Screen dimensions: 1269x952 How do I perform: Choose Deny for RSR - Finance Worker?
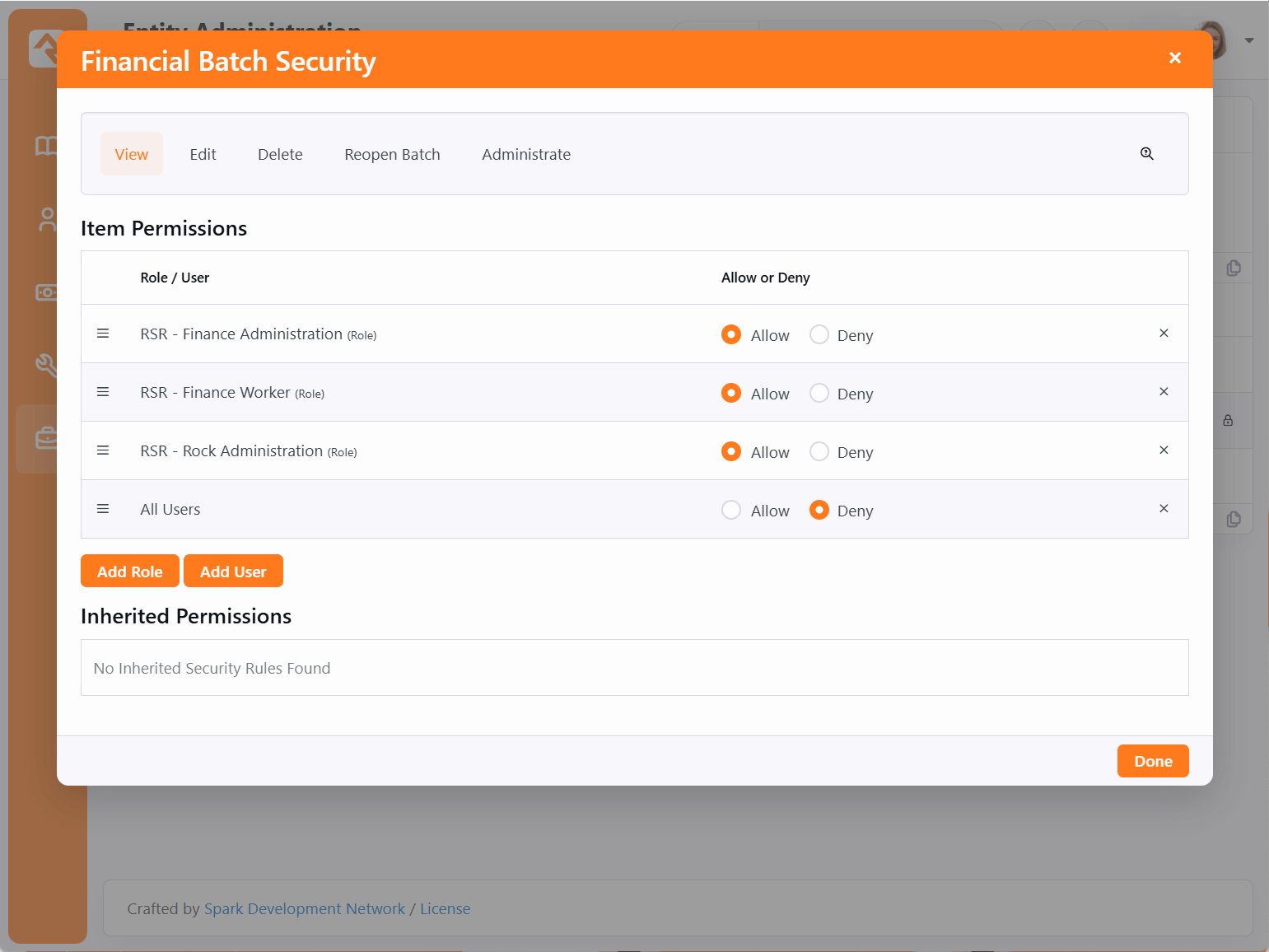click(x=819, y=393)
